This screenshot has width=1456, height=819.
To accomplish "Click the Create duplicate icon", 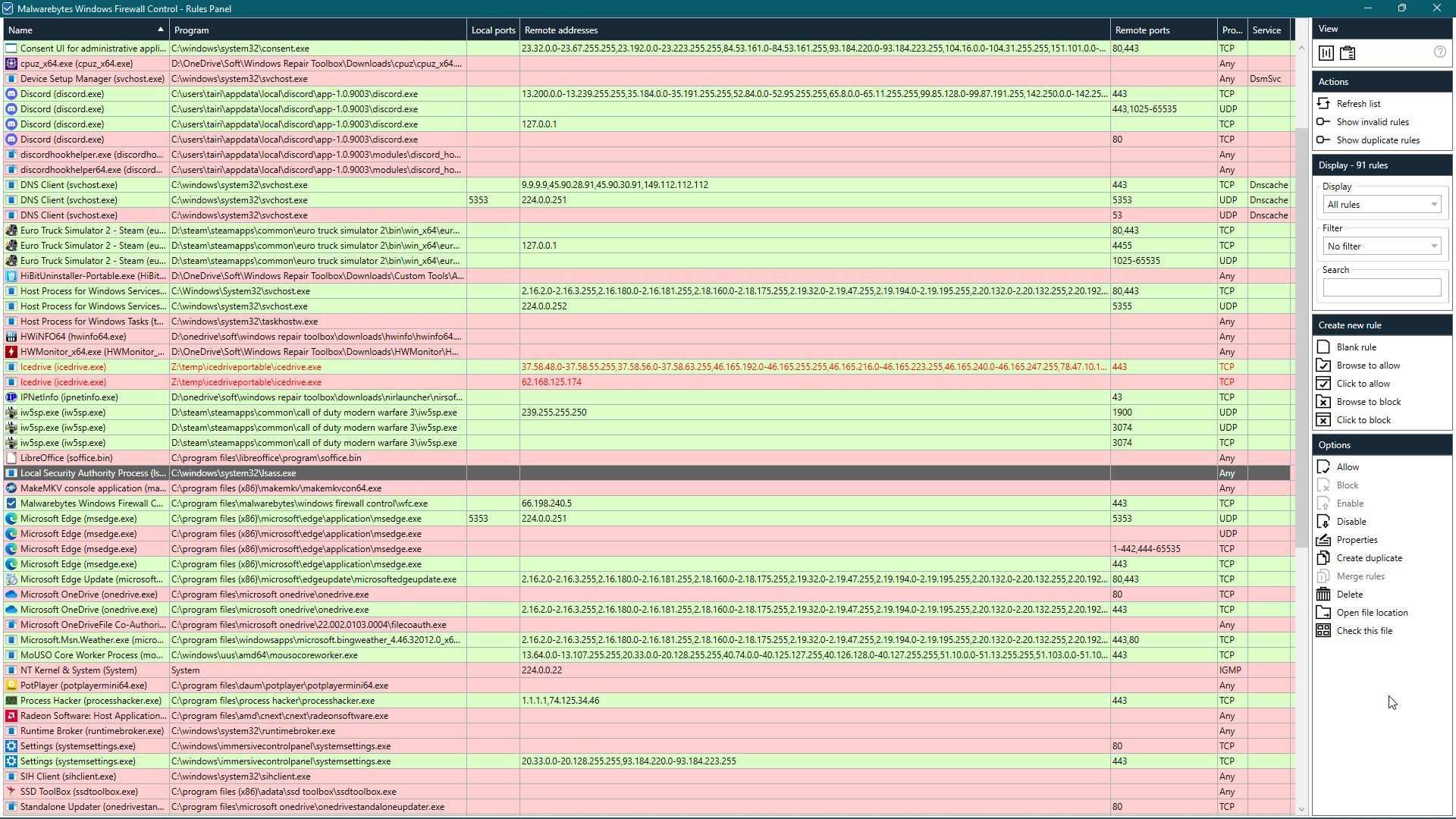I will [1323, 558].
